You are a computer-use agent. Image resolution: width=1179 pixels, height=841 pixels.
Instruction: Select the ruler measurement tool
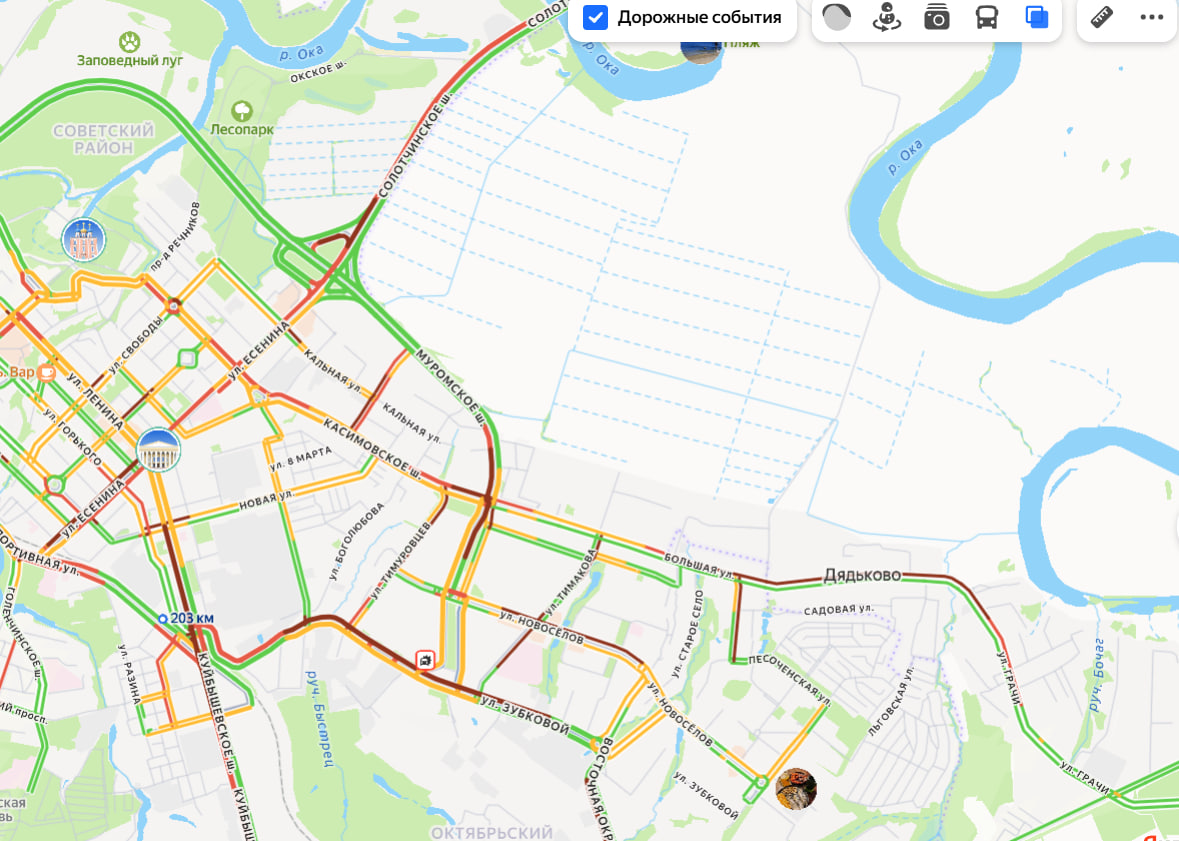click(1102, 17)
